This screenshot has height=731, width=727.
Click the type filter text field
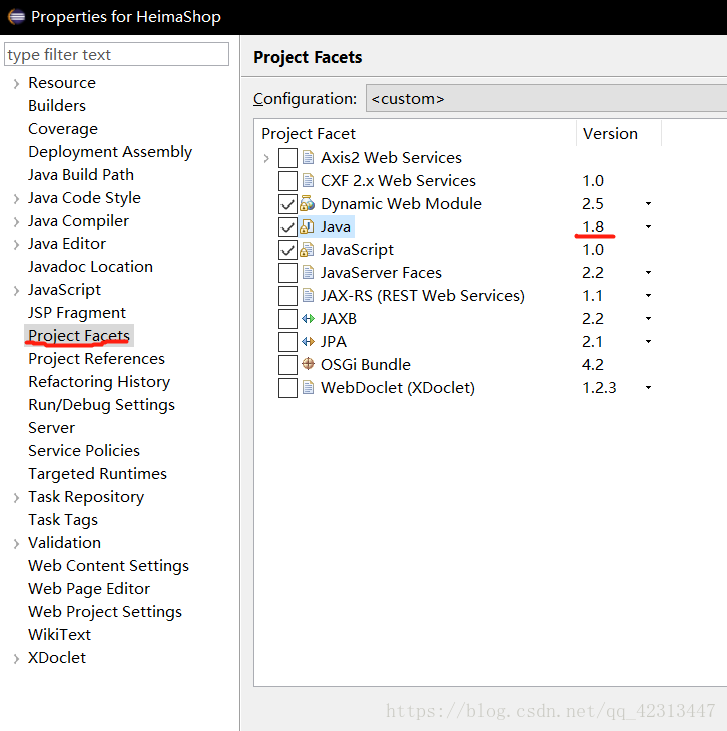(x=117, y=54)
